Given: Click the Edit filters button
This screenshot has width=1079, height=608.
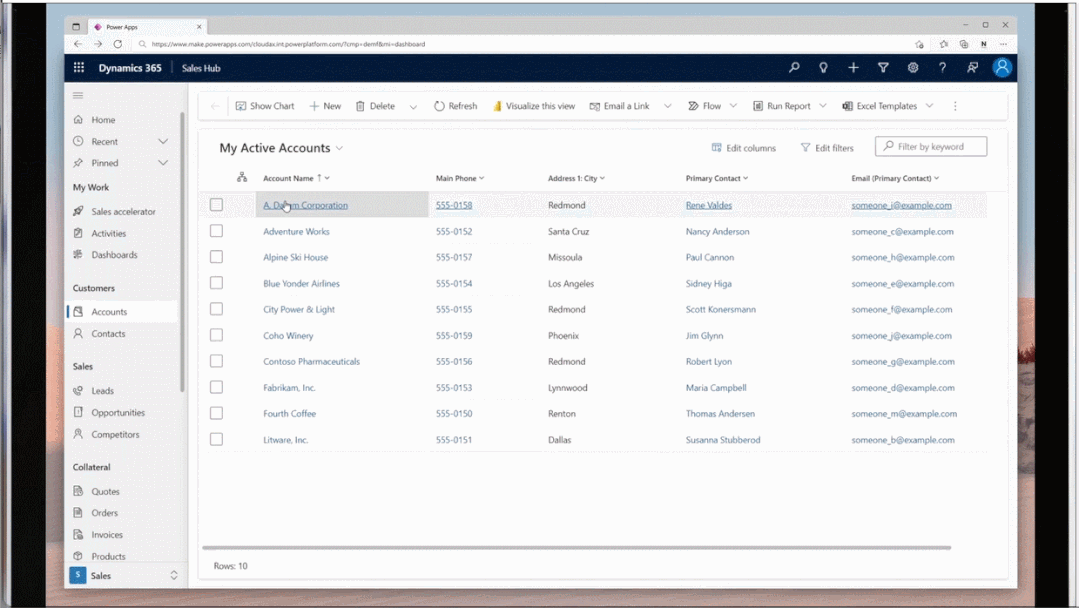Looking at the screenshot, I should (x=827, y=148).
